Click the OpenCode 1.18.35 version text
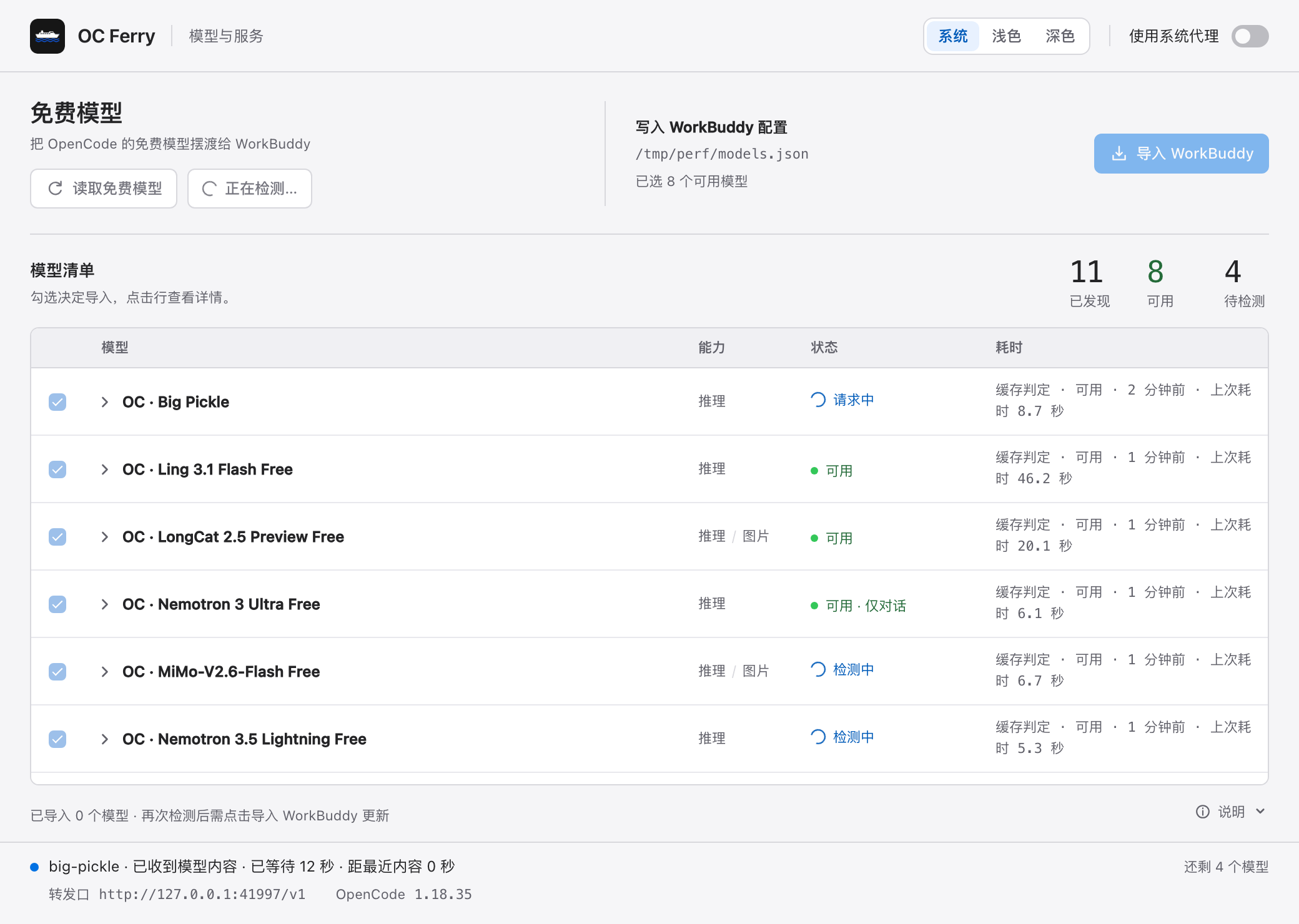 coord(404,895)
